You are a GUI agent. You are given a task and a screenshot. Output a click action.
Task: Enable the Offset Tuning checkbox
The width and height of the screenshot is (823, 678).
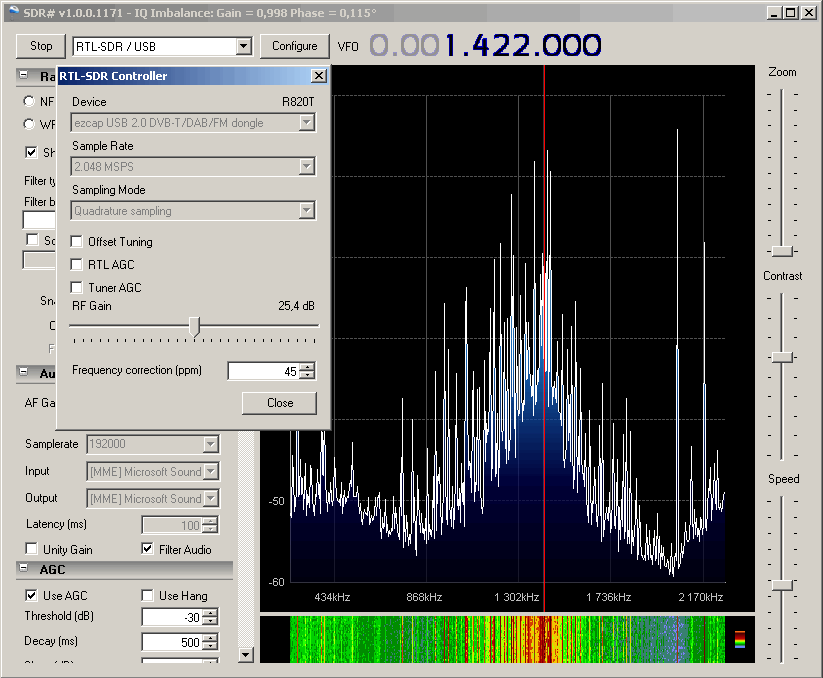(78, 242)
